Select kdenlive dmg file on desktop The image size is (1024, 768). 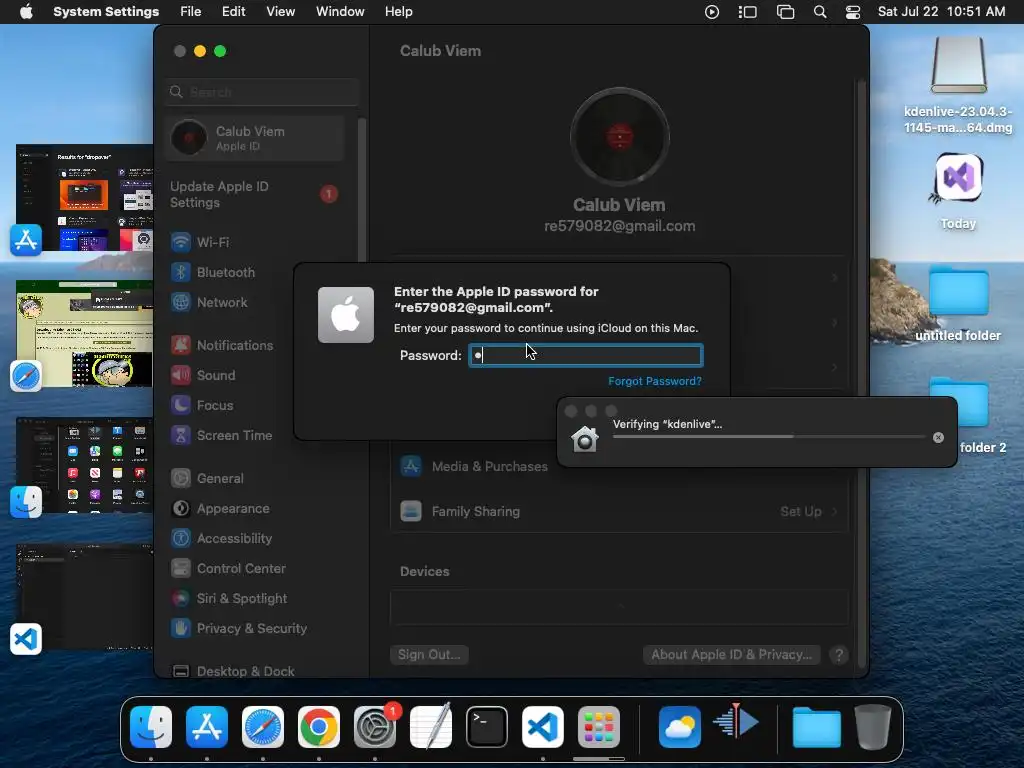pyautogui.click(x=958, y=85)
